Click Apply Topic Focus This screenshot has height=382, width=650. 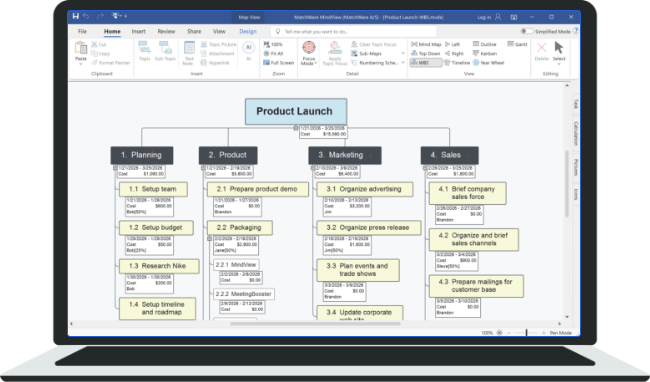(335, 53)
